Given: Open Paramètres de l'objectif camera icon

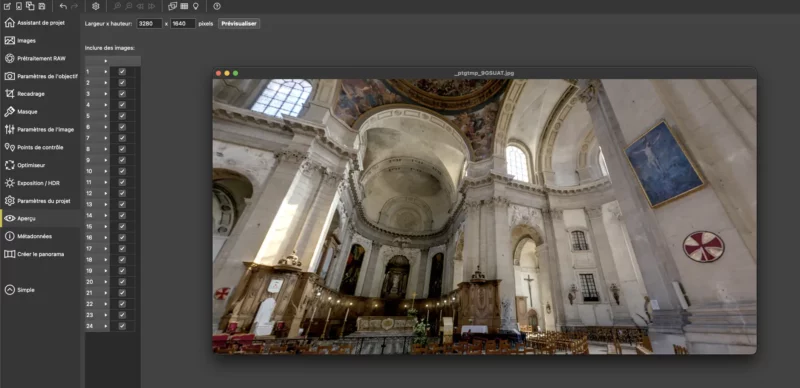Looking at the screenshot, I should coord(9,76).
